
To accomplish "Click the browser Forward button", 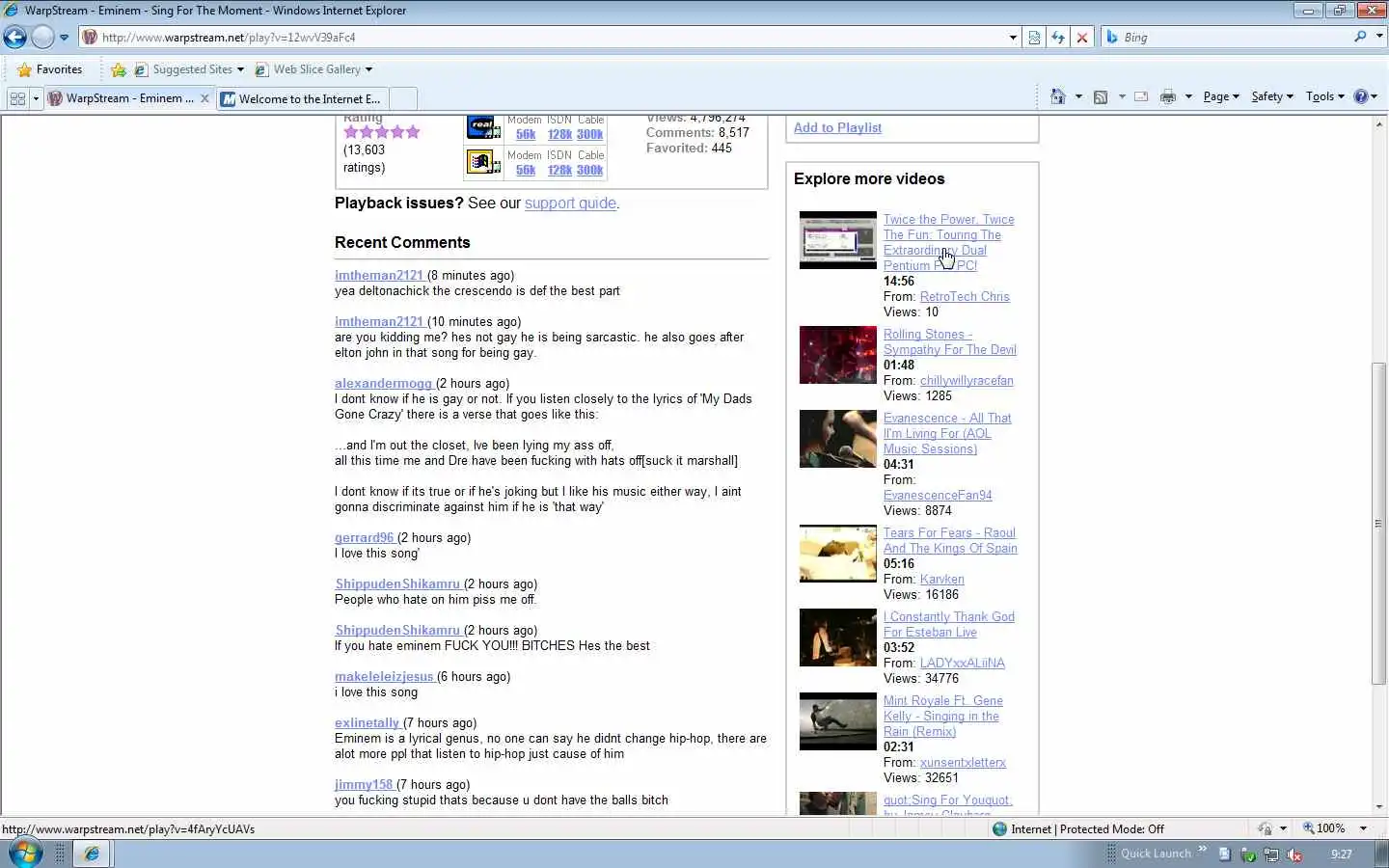I will (42, 38).
